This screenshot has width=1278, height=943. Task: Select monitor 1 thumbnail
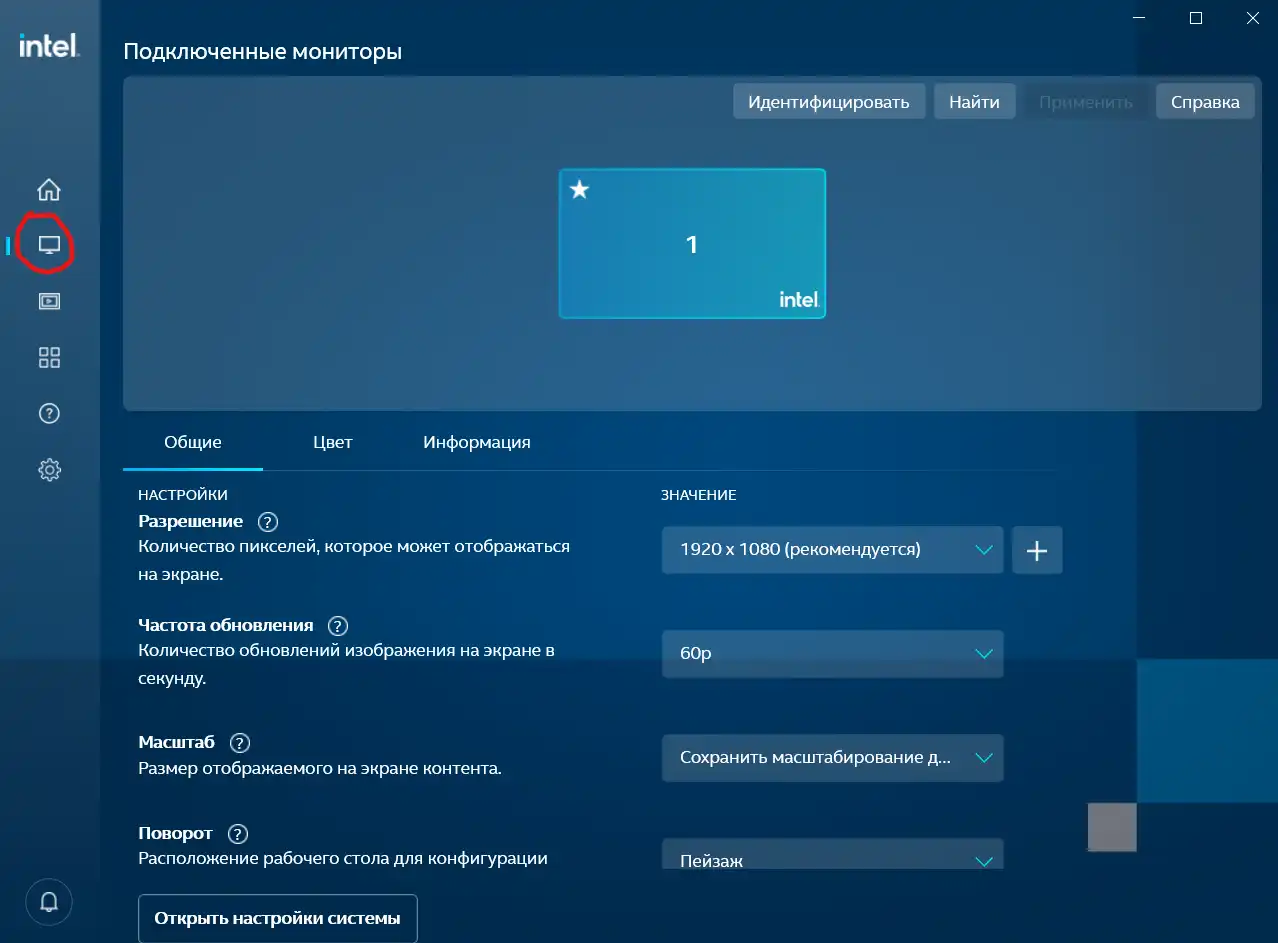click(x=692, y=244)
